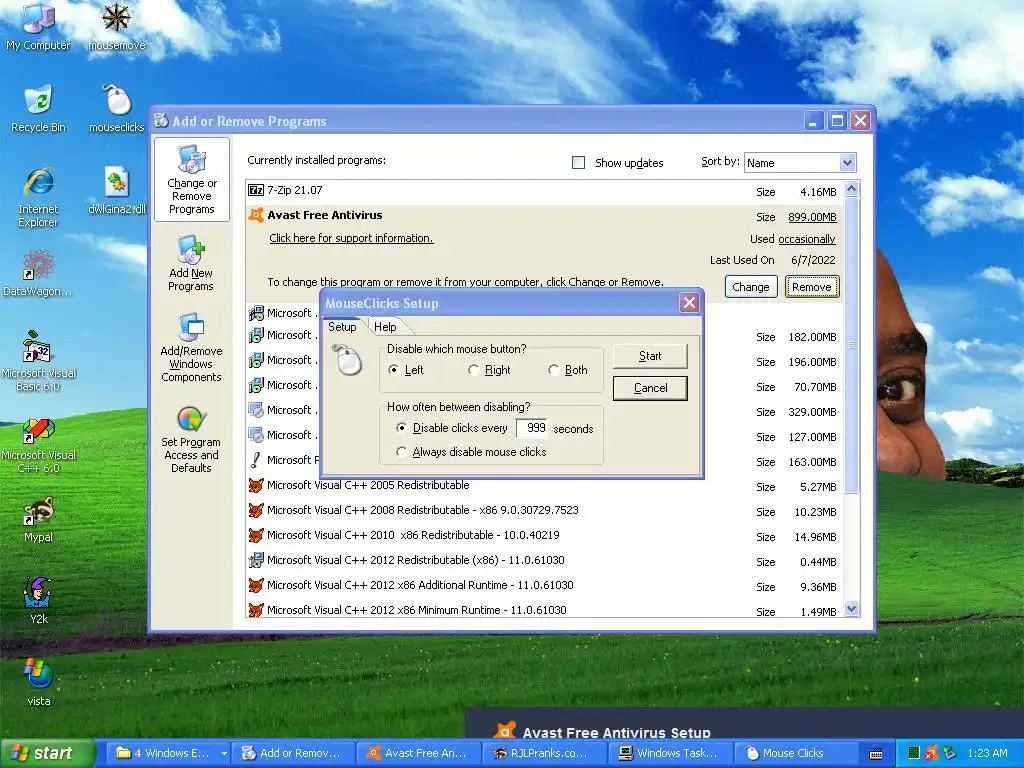This screenshot has height=768, width=1024.
Task: Click program list scrollbar up arrow
Action: (851, 189)
